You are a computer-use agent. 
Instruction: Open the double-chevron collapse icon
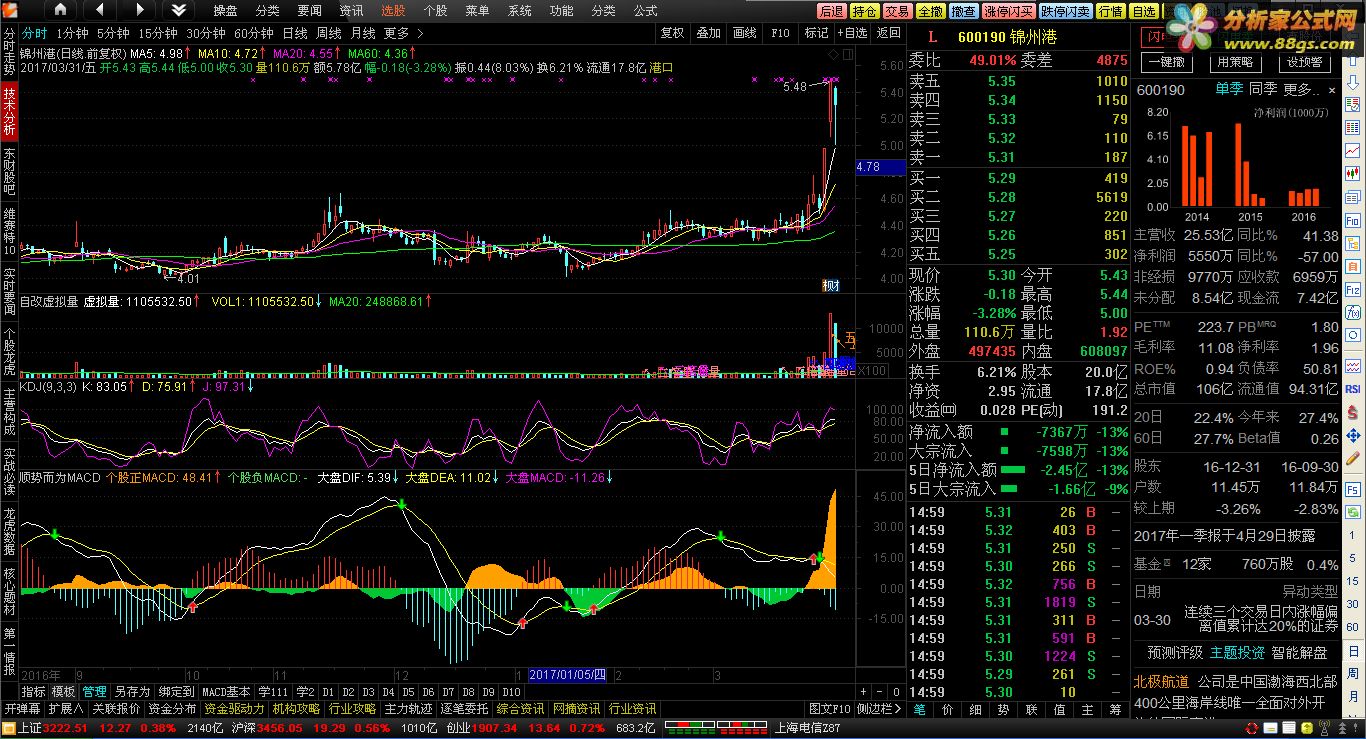177,10
